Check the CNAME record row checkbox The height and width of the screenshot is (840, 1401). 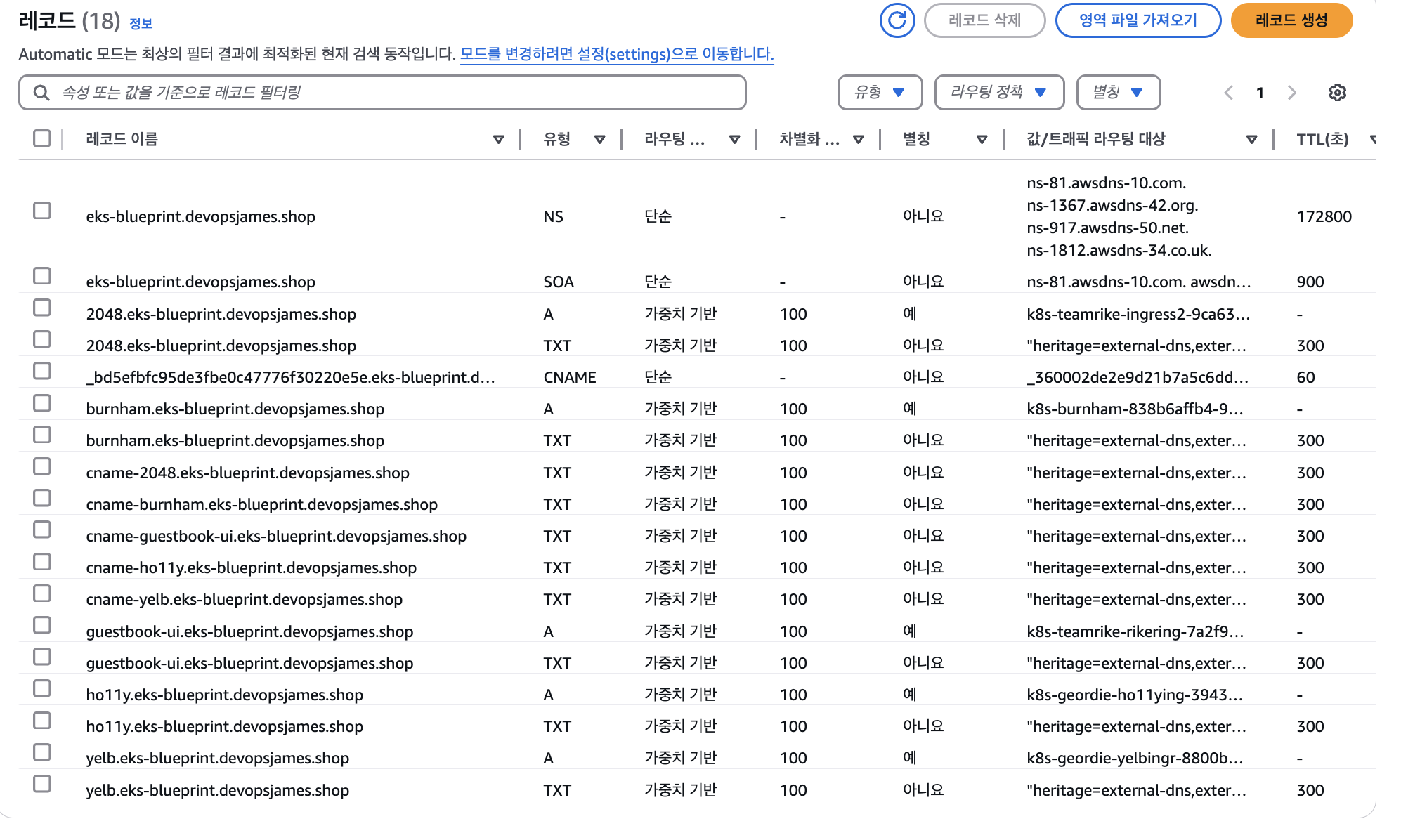tap(42, 371)
